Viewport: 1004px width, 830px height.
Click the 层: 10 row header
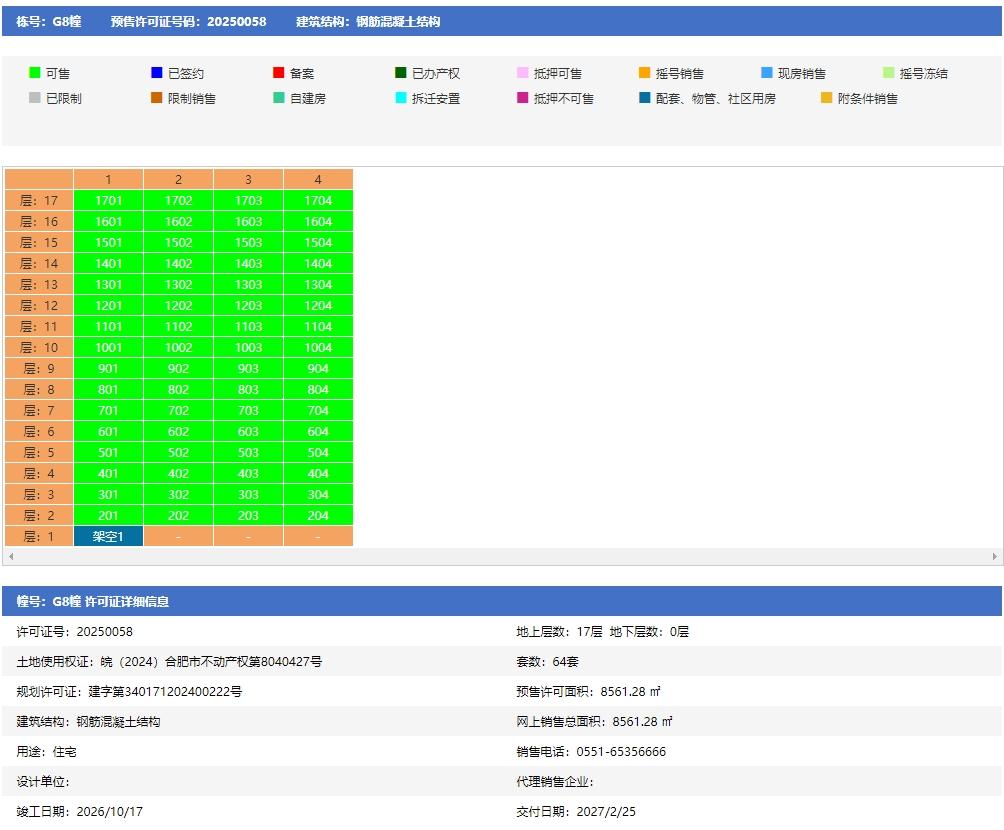[39, 347]
